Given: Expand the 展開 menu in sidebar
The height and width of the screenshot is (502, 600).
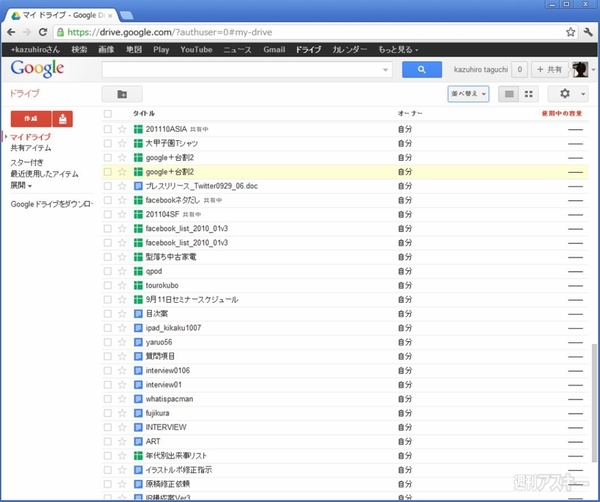Looking at the screenshot, I should (21, 186).
